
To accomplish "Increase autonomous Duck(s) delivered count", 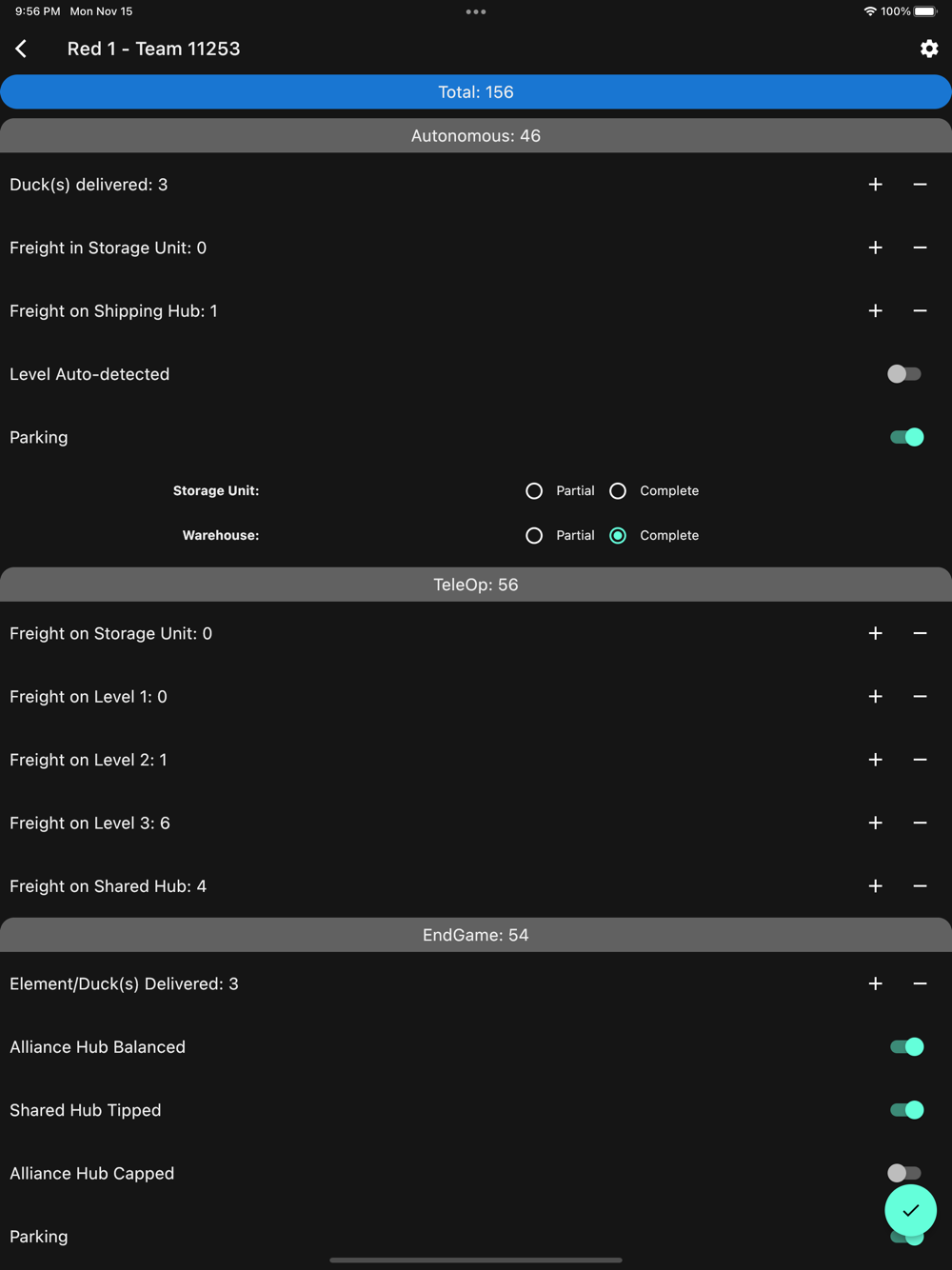I will [x=876, y=185].
